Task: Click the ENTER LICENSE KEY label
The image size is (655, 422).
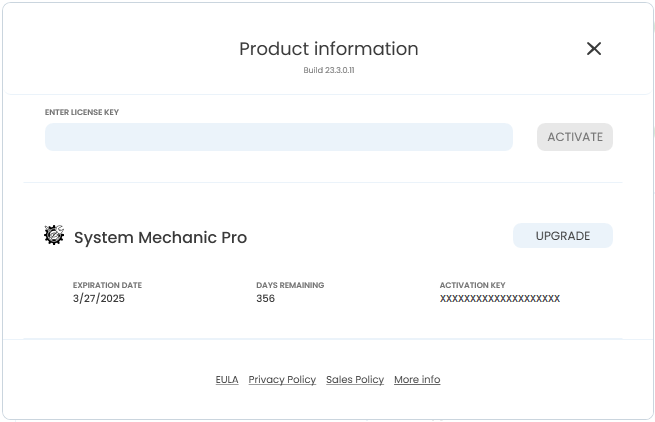Action: (x=82, y=112)
